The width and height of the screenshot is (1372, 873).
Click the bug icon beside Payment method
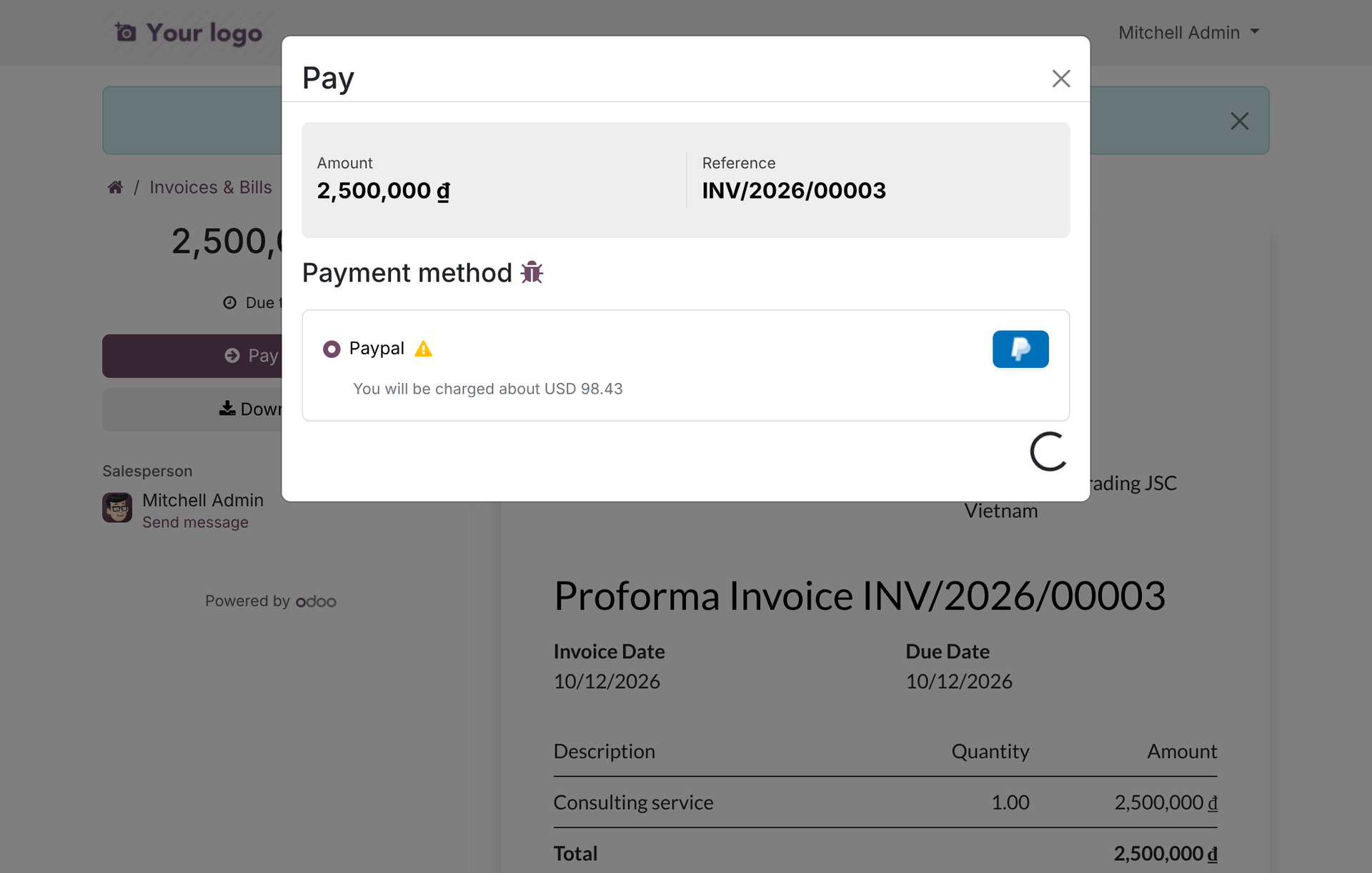(532, 273)
